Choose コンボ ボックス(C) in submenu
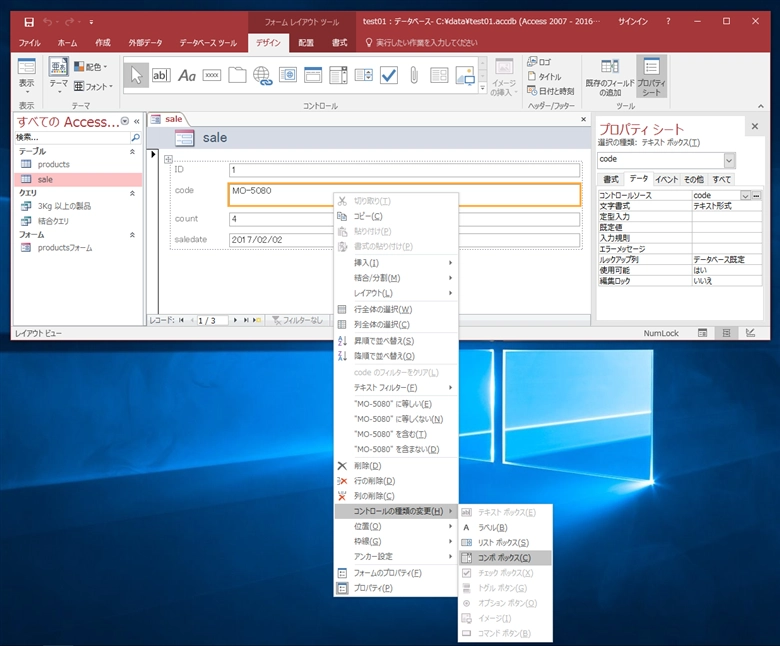The width and height of the screenshot is (780, 646). [504, 558]
